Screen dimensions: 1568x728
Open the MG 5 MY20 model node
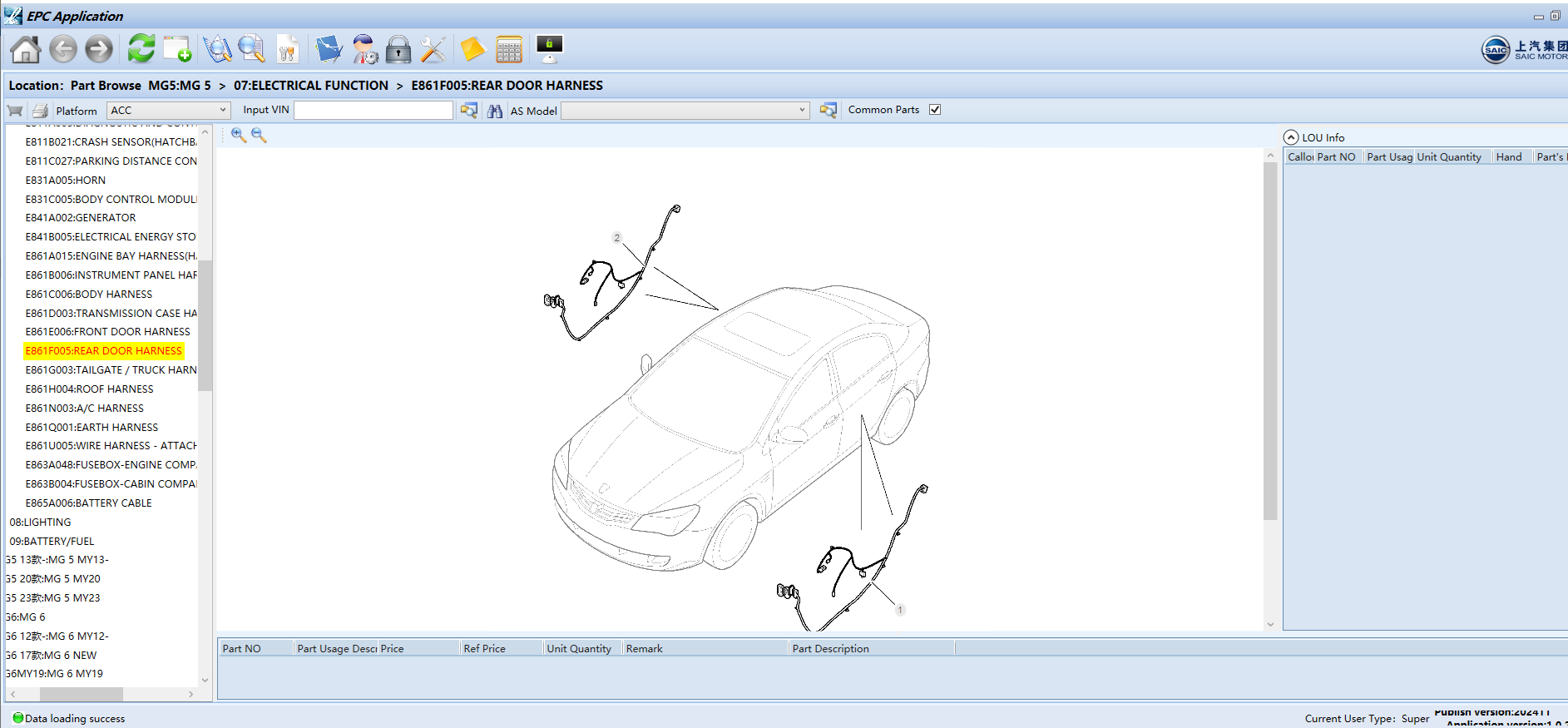tap(53, 578)
